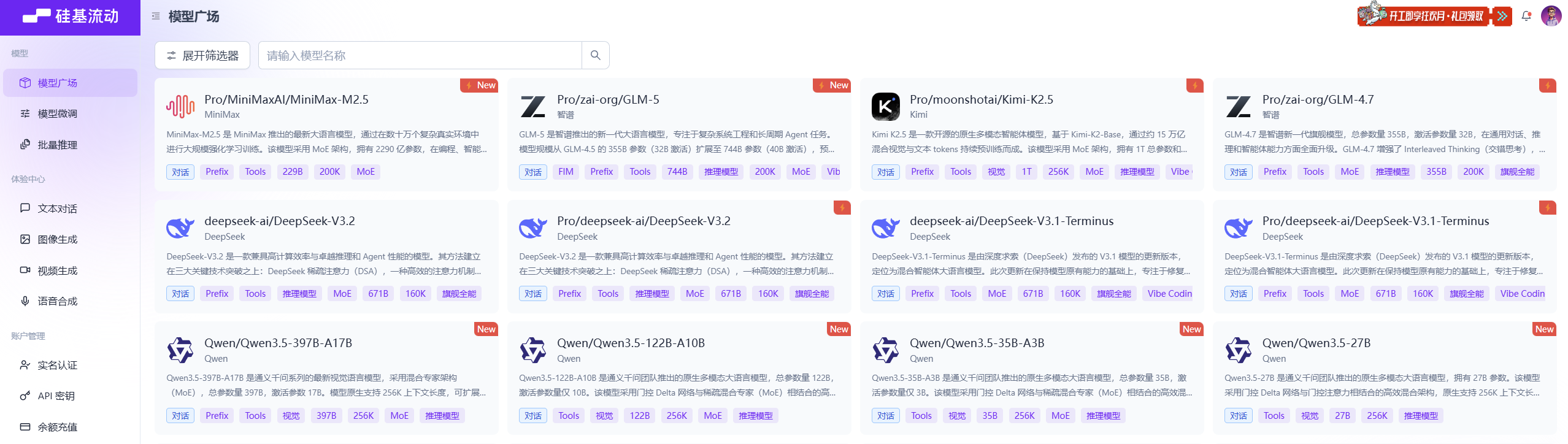Click 229B tag on MiniMax-M2.5 card
The height and width of the screenshot is (444, 1568).
[293, 172]
